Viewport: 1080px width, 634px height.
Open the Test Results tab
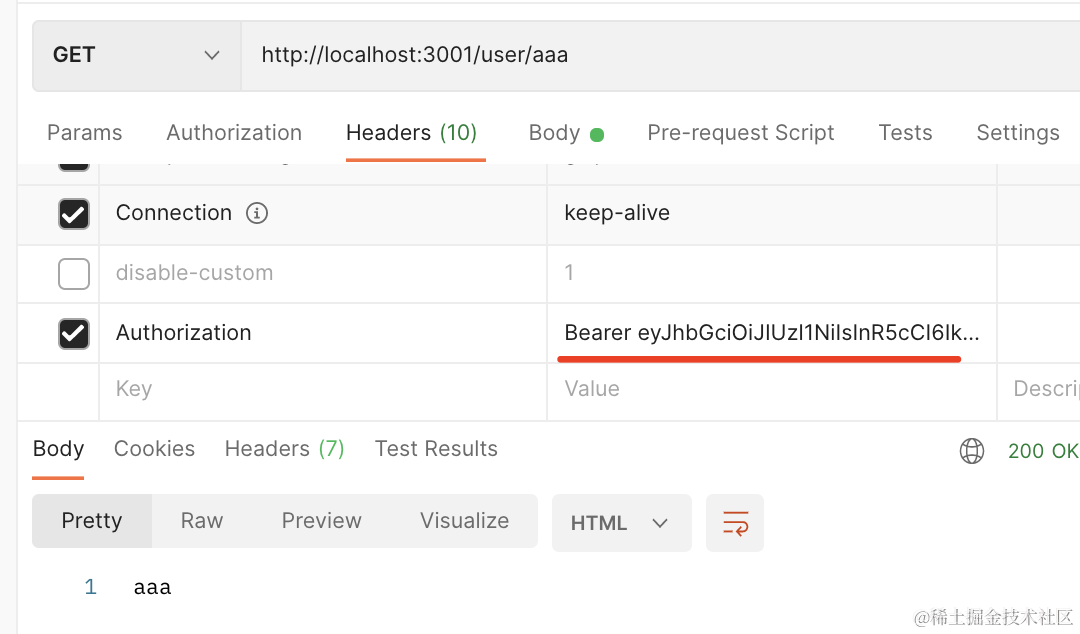[x=436, y=449]
